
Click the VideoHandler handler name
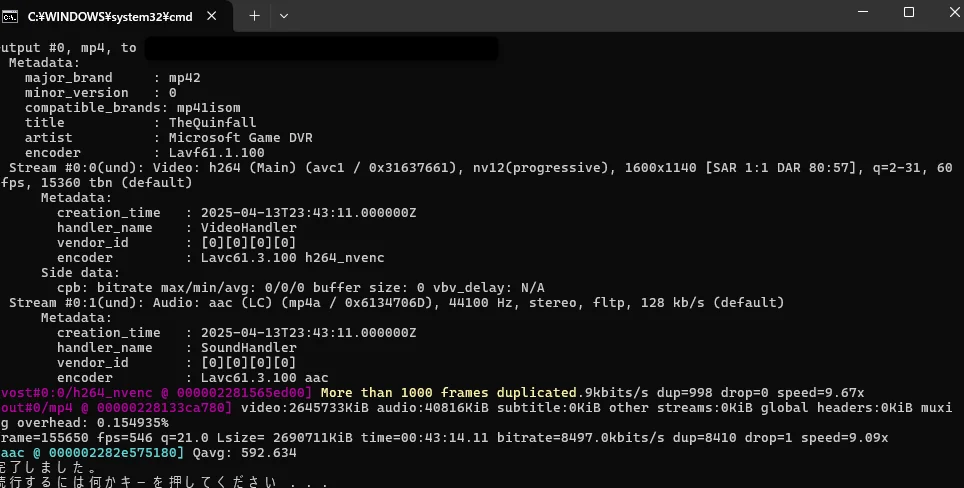[x=248, y=228]
